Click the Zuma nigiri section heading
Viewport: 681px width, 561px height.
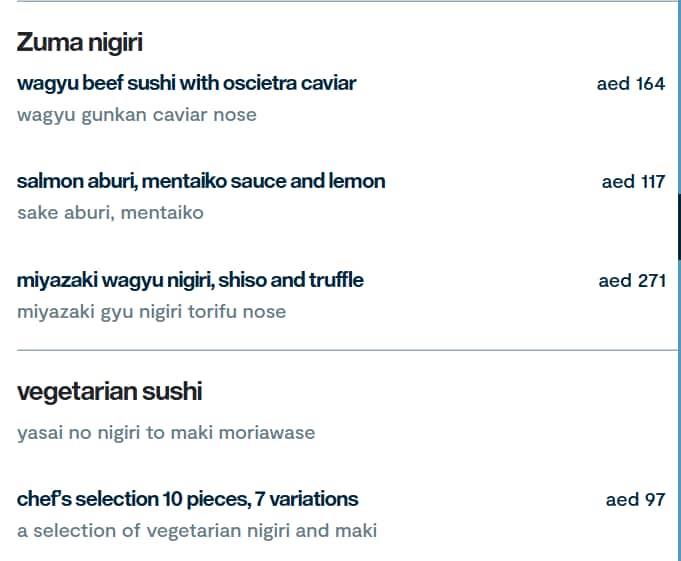pyautogui.click(x=80, y=42)
